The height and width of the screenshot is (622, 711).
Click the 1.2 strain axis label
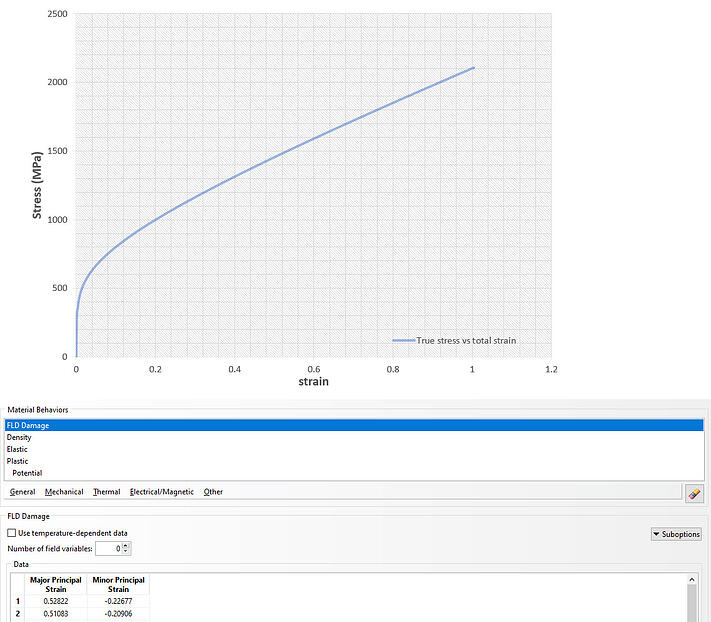click(551, 369)
